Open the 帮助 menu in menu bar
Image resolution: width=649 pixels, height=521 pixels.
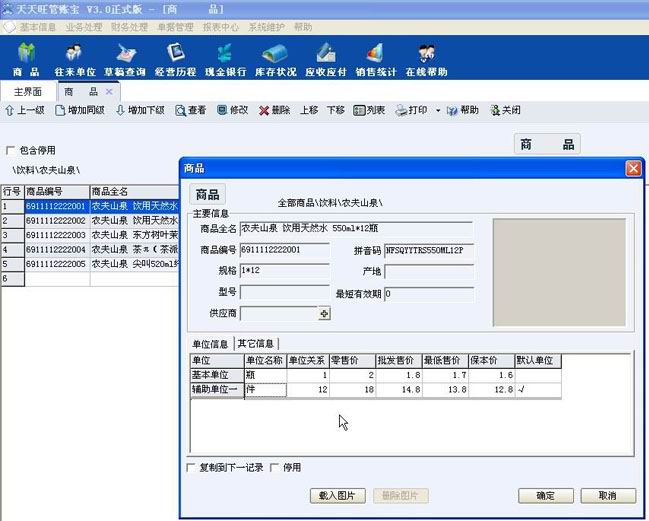[x=303, y=27]
